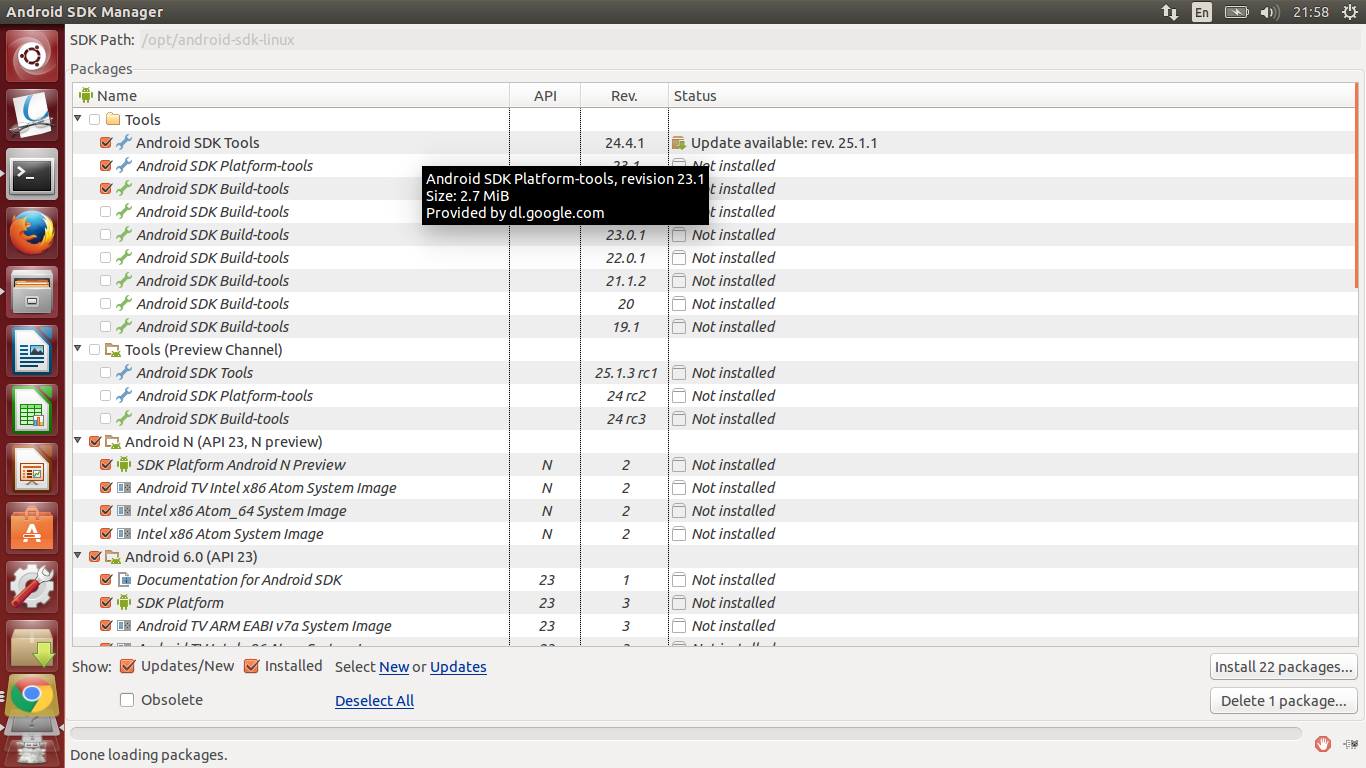1366x768 pixels.
Task: Click the New selection link
Action: (394, 667)
